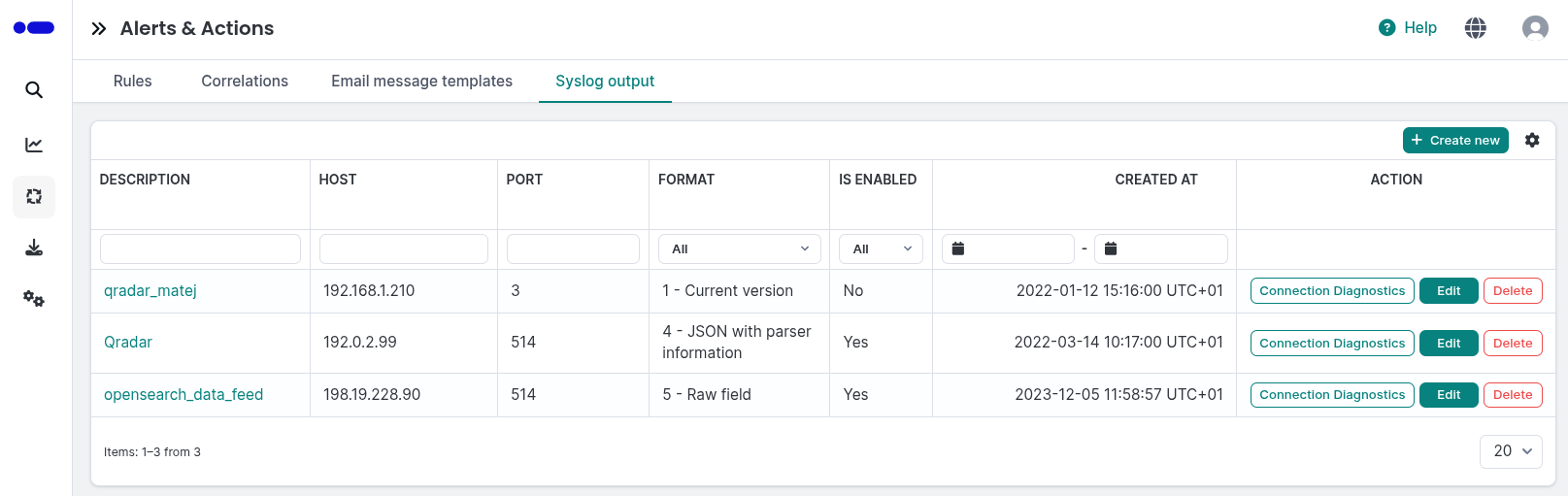Open the opensearch_data_feed link
The image size is (1568, 496).
pyautogui.click(x=183, y=395)
